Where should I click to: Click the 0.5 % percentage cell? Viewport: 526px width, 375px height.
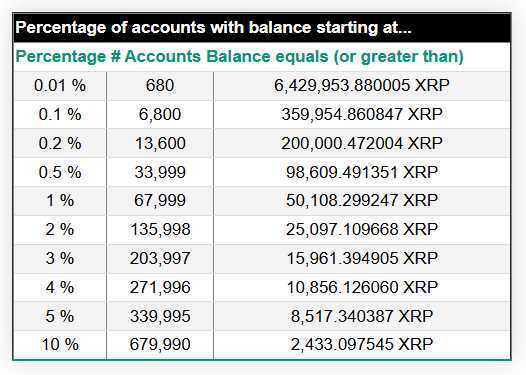click(x=60, y=172)
